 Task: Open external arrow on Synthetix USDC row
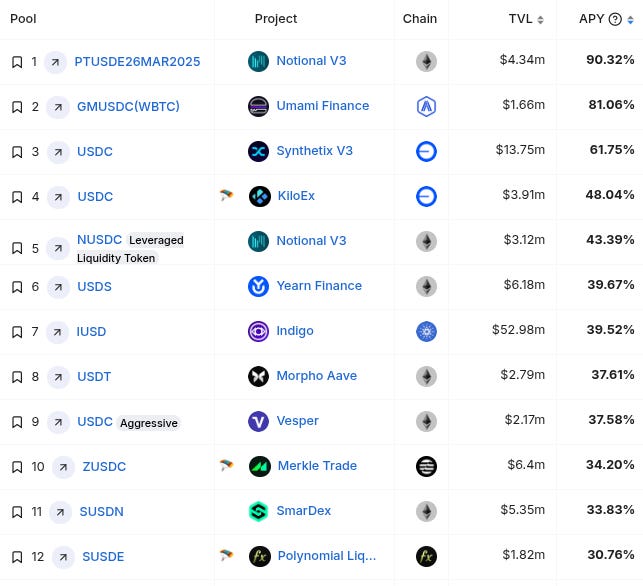58,152
